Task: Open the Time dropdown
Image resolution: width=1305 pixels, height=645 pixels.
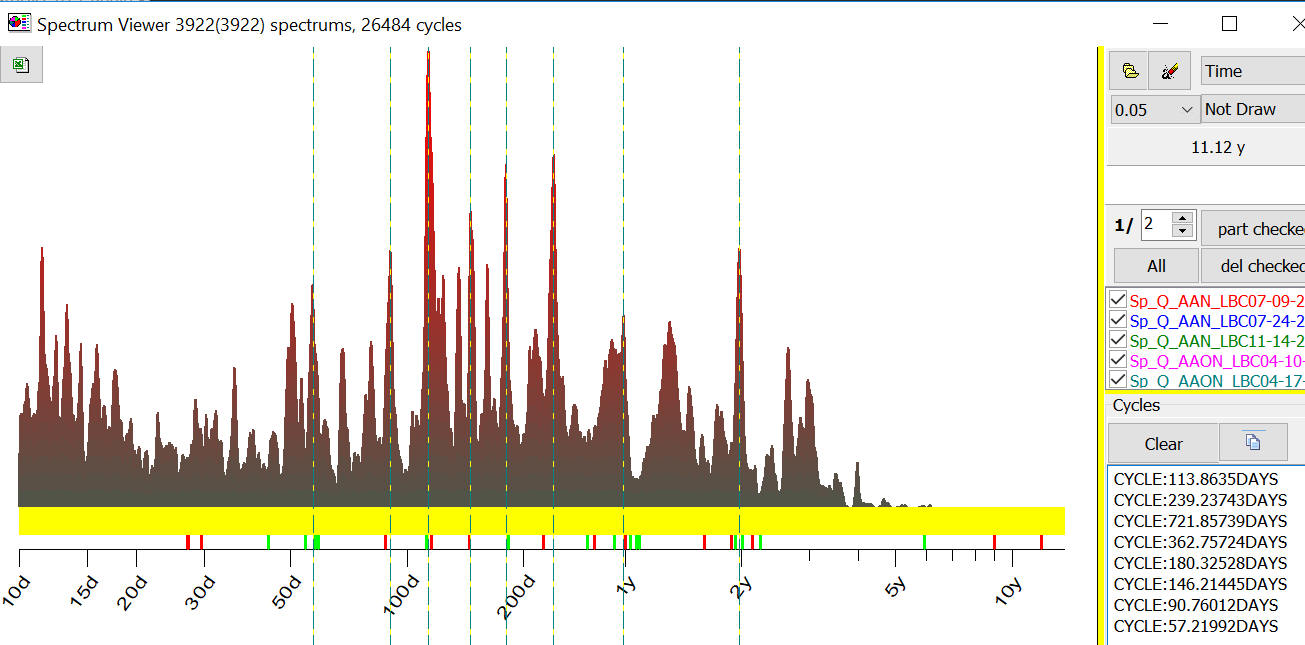Action: (x=1252, y=71)
